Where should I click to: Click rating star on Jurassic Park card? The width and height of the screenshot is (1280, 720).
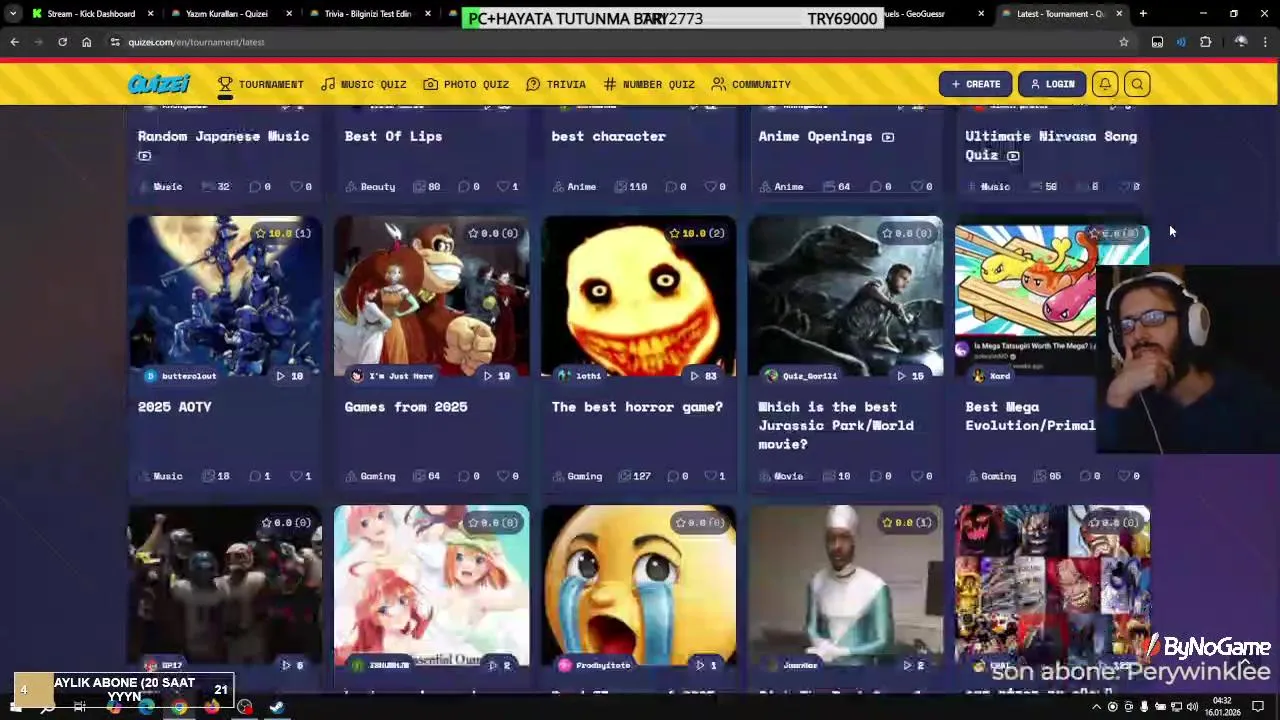point(887,233)
